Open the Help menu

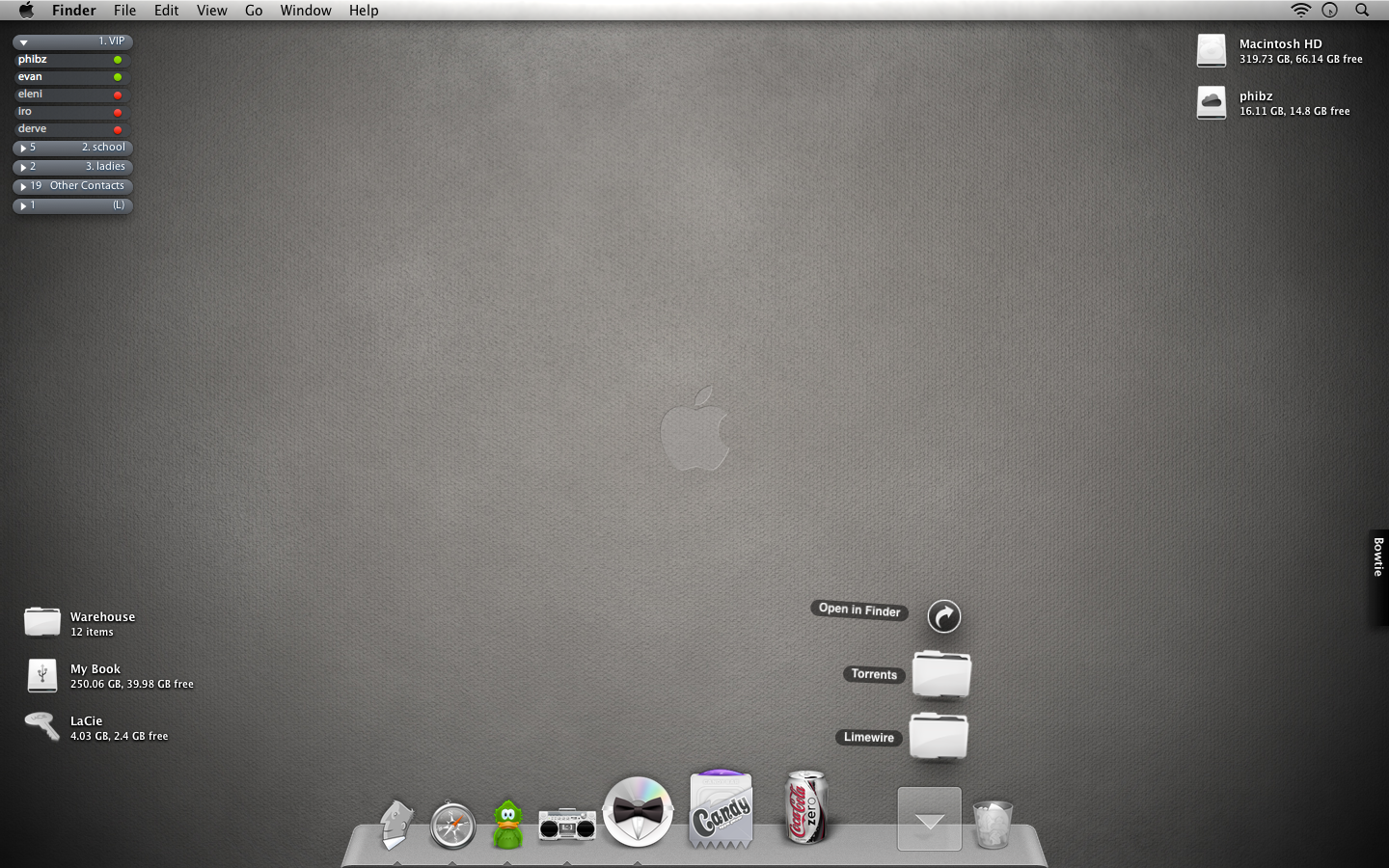[x=364, y=11]
